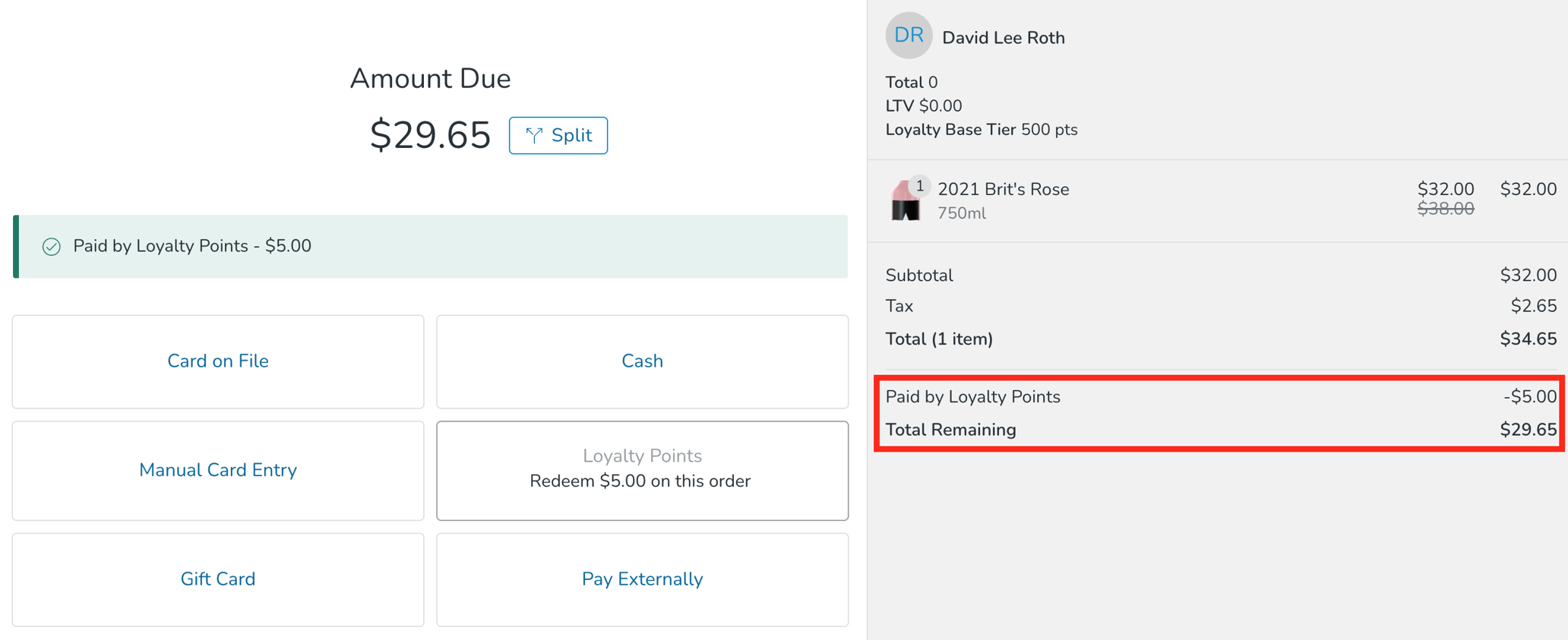The image size is (1568, 640).
Task: Click the Loyalty Base Tier 500 pts text
Action: coord(982,130)
